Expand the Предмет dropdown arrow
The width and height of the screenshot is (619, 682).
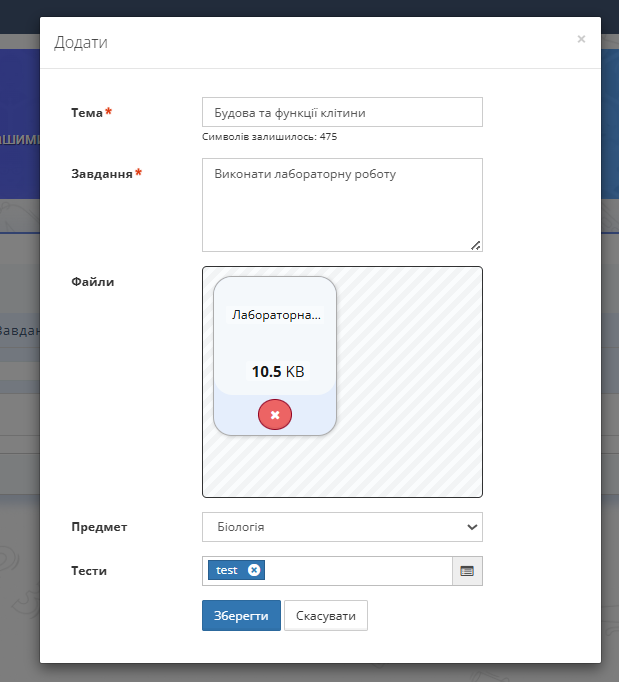[x=471, y=527]
